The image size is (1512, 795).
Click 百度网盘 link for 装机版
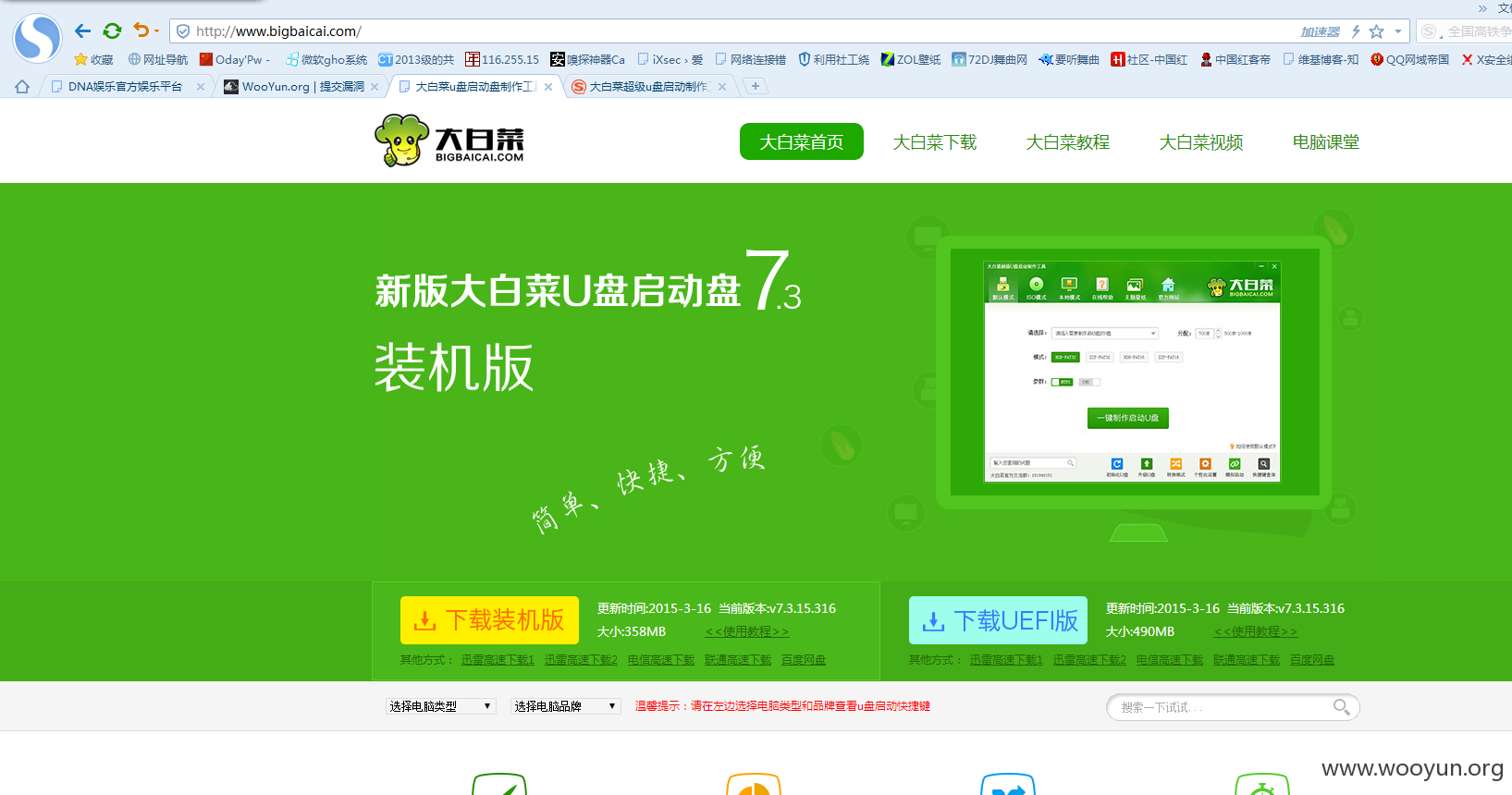(803, 660)
